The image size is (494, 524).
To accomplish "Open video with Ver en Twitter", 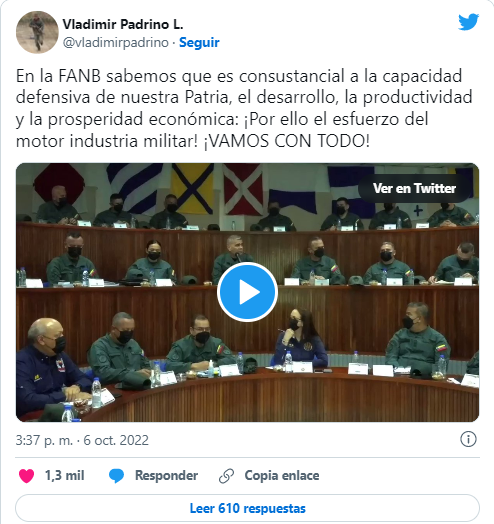I will (414, 188).
